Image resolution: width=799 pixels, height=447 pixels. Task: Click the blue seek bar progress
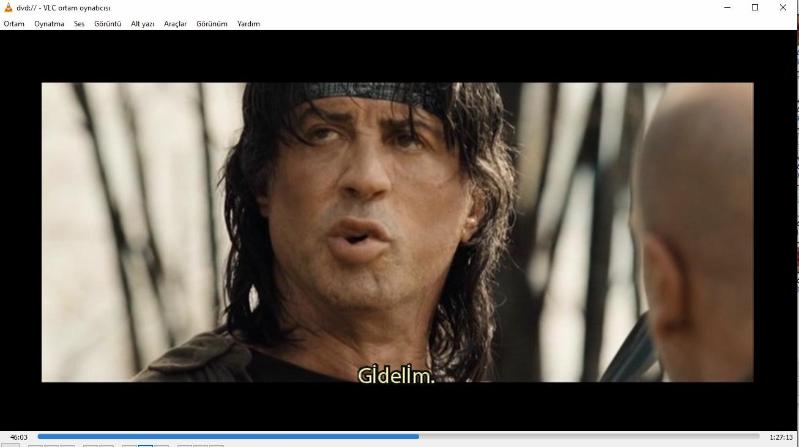click(x=228, y=436)
